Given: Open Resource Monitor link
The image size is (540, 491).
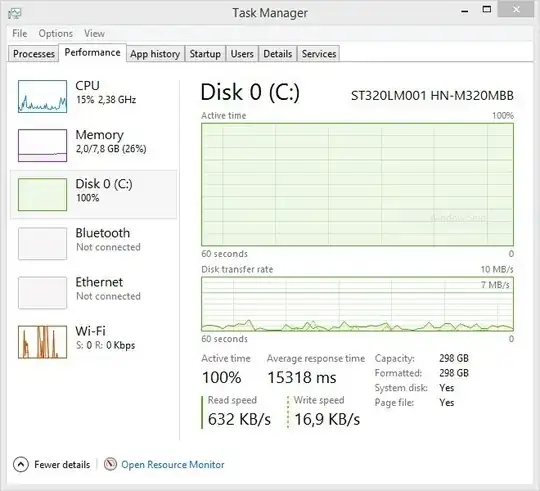Looking at the screenshot, I should pyautogui.click(x=173, y=464).
